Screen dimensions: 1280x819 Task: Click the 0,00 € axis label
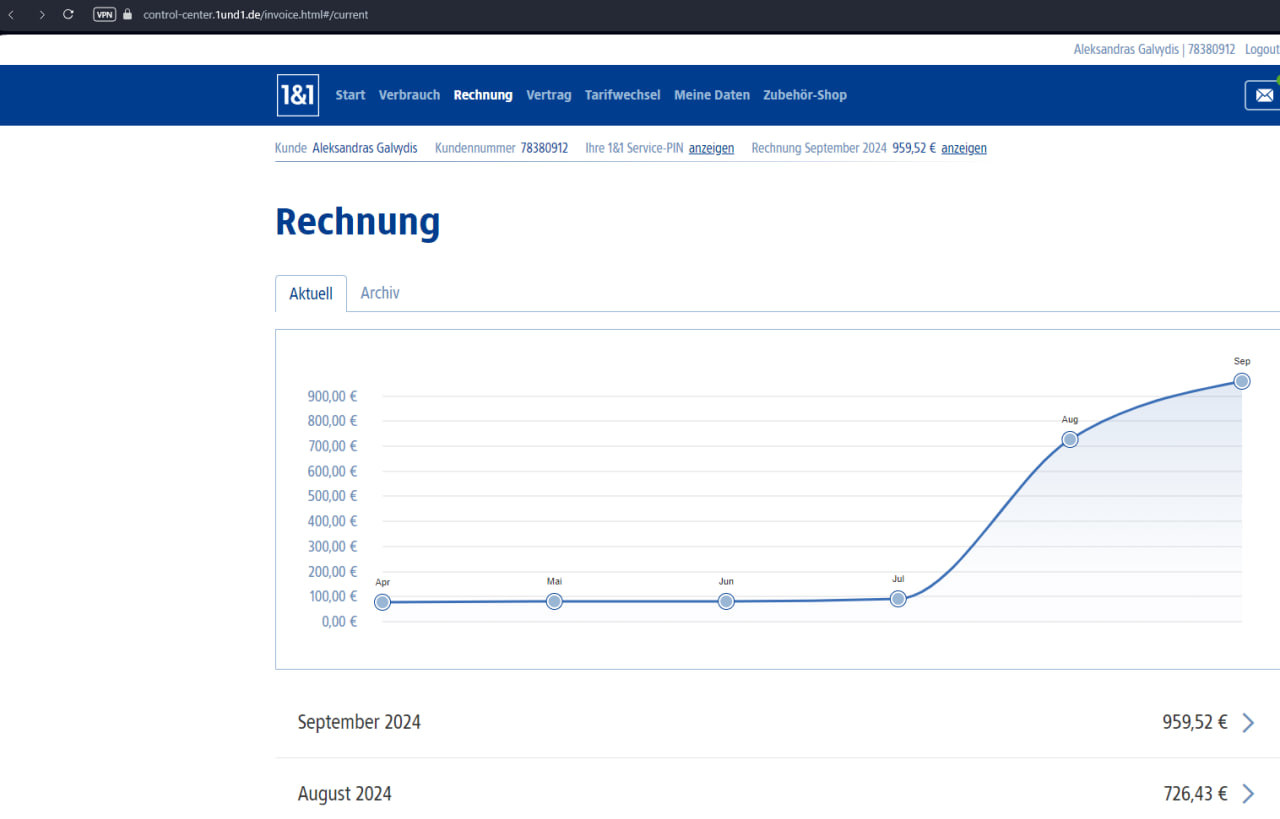click(339, 621)
